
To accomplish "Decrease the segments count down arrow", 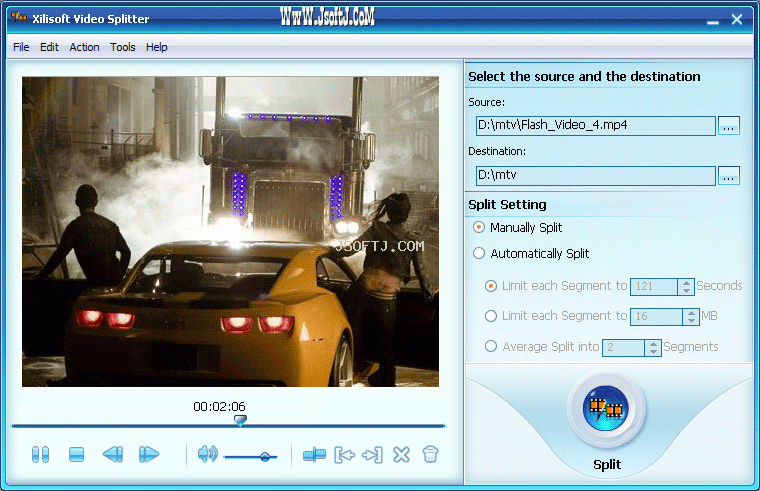I will pos(653,351).
